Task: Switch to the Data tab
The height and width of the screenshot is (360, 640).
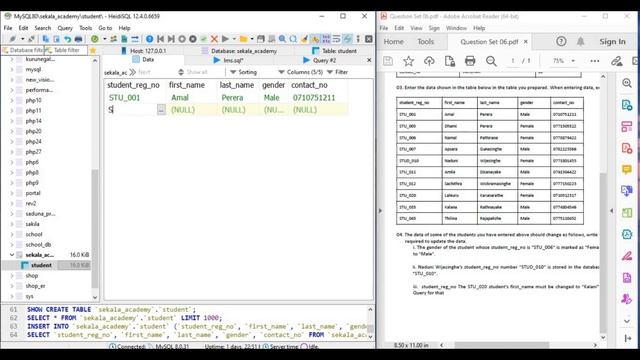Action: point(143,60)
